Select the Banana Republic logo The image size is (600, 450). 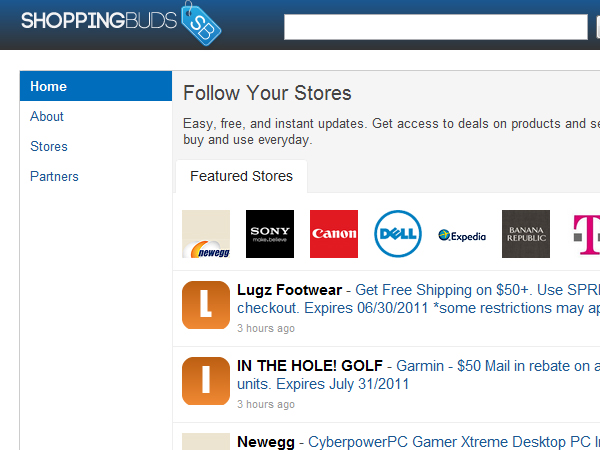click(x=526, y=234)
